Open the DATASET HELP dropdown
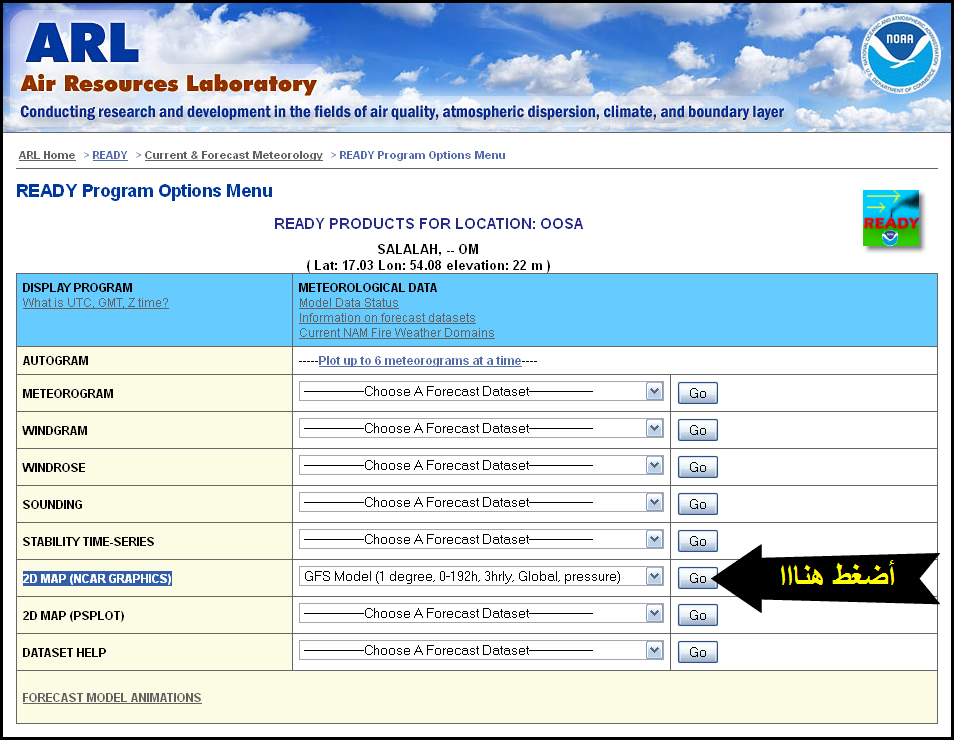954x740 pixels. coord(481,651)
